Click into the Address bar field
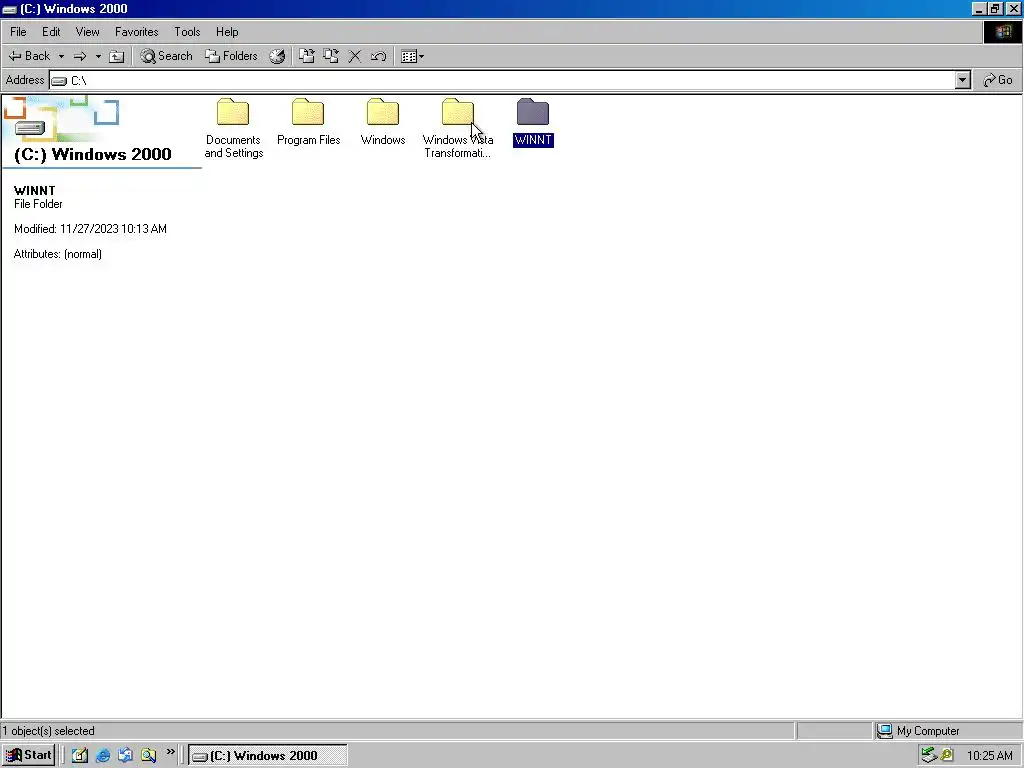Image resolution: width=1024 pixels, height=768 pixels. tap(503, 80)
